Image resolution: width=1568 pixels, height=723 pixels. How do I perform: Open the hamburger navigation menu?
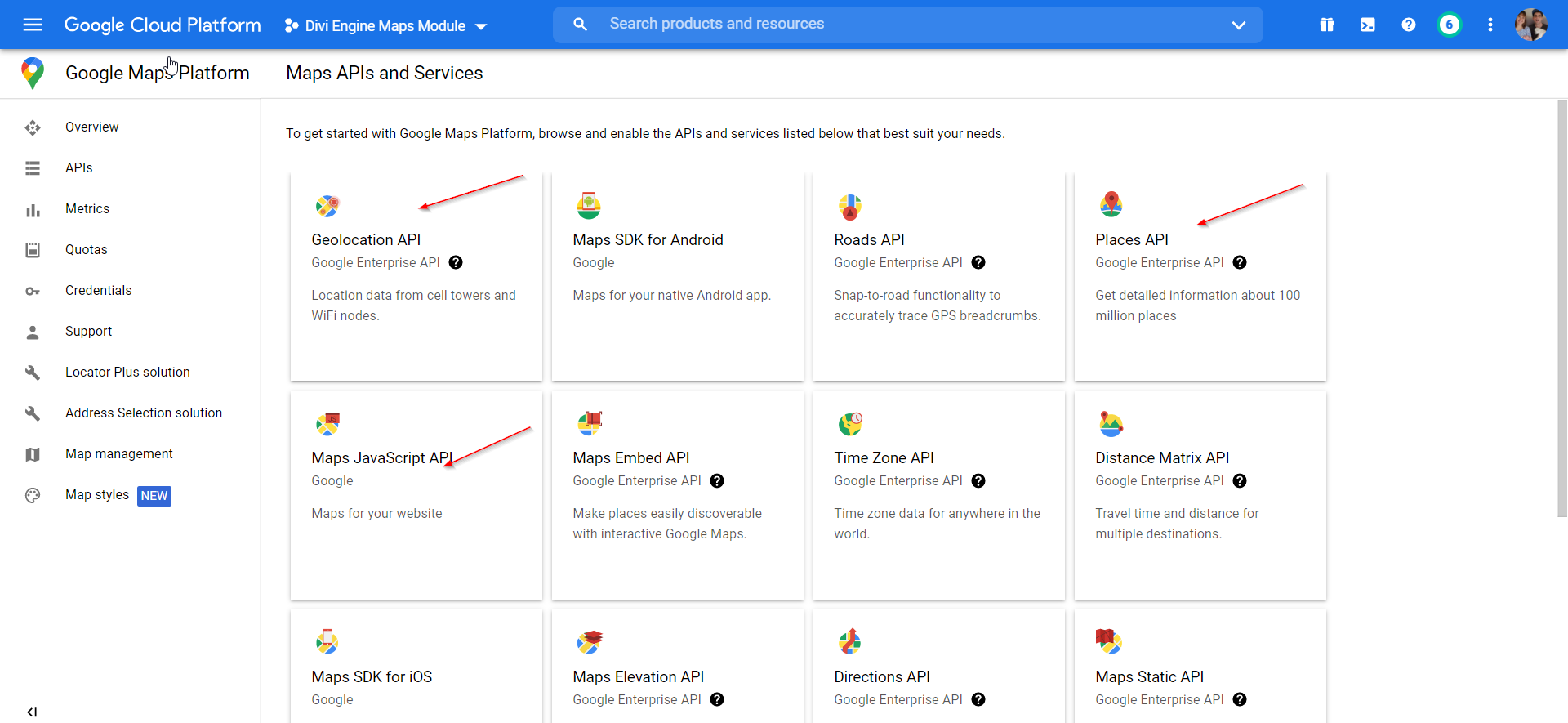coord(33,25)
